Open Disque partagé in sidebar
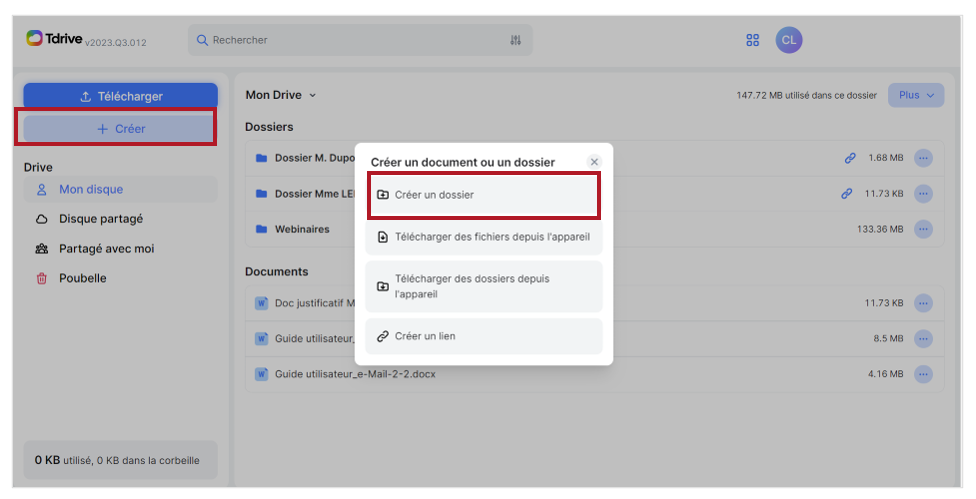 coord(101,219)
